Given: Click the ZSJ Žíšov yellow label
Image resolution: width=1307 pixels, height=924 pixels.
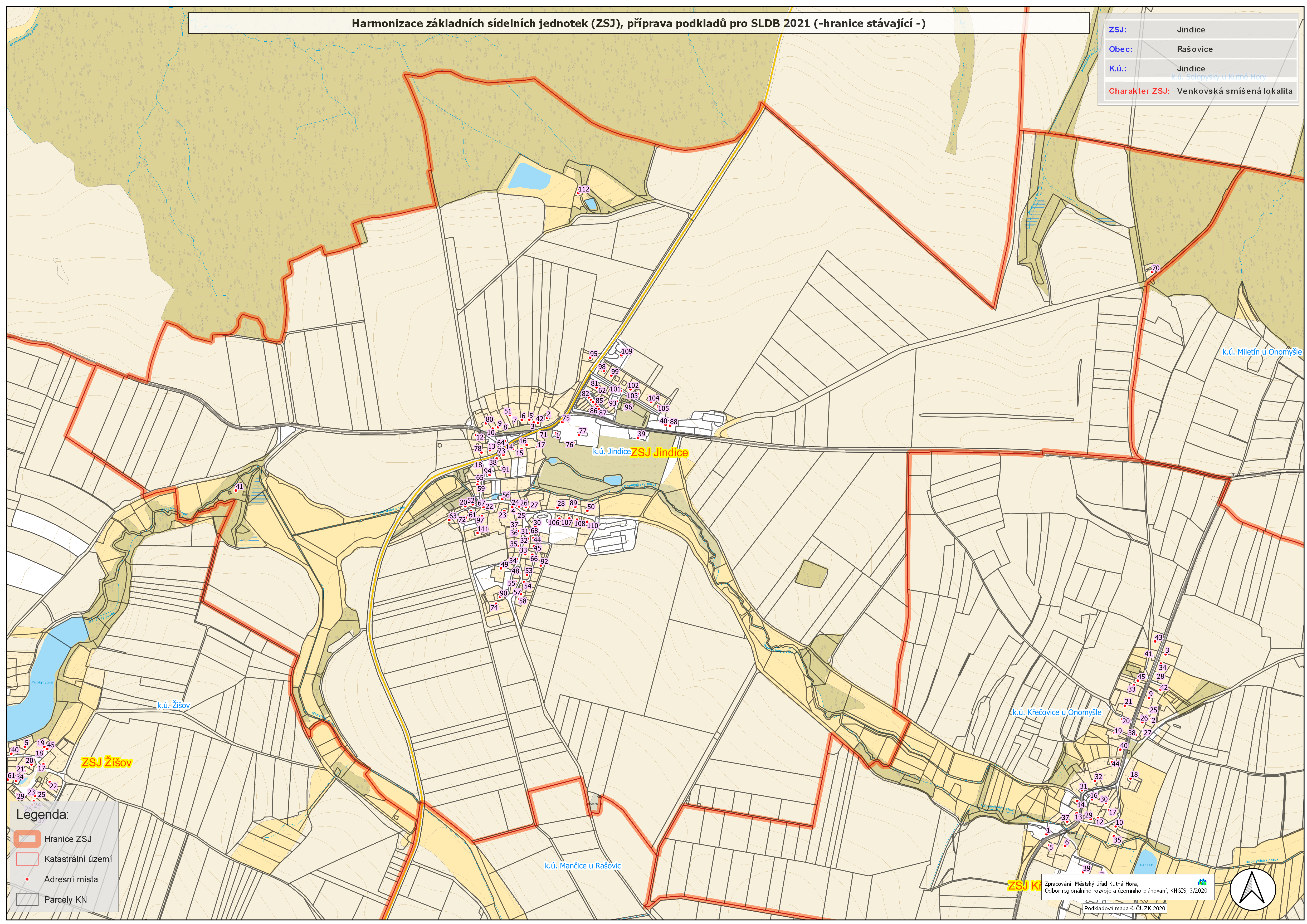Looking at the screenshot, I should [x=106, y=762].
